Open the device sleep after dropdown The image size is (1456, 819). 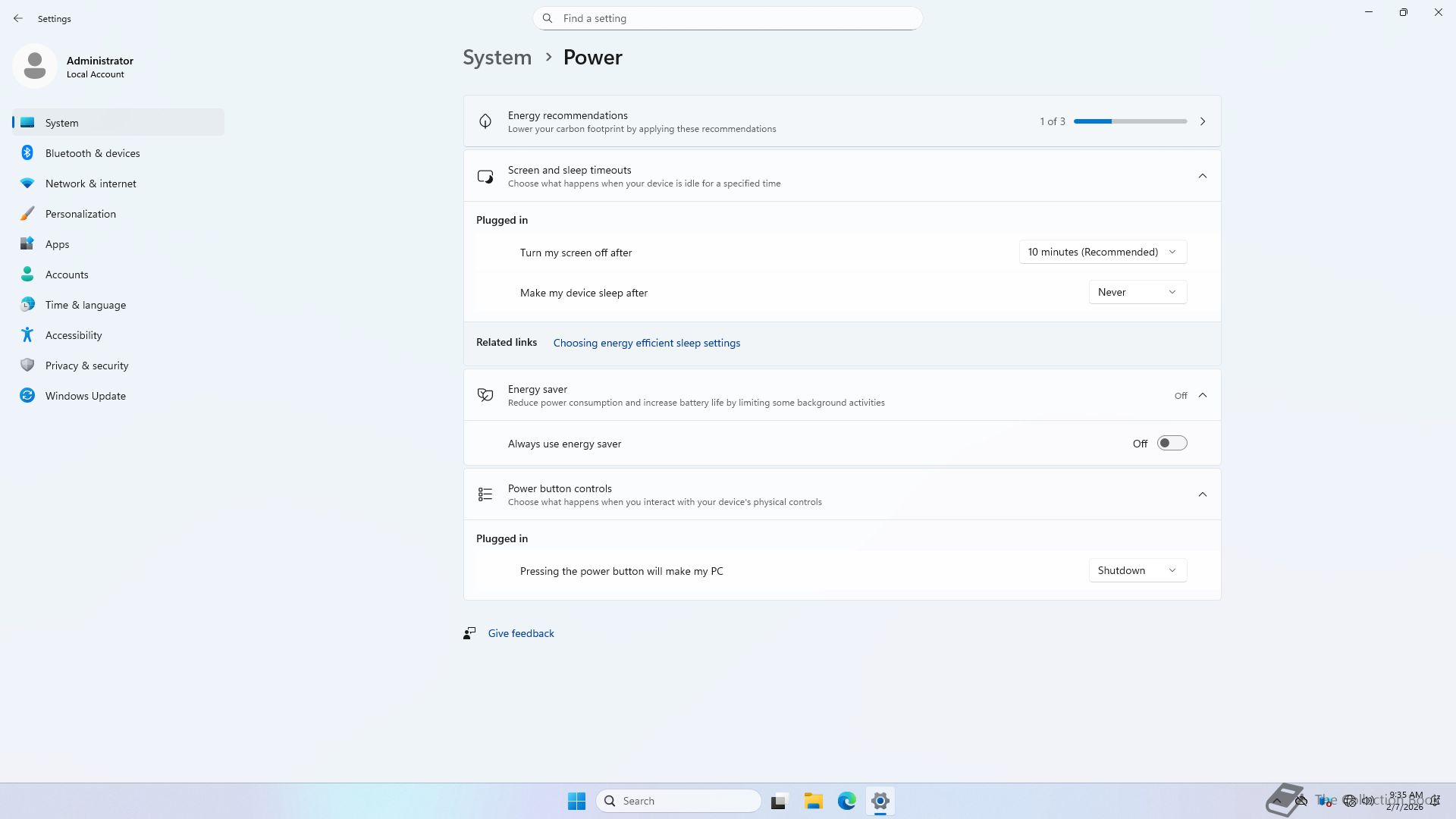[1137, 293]
